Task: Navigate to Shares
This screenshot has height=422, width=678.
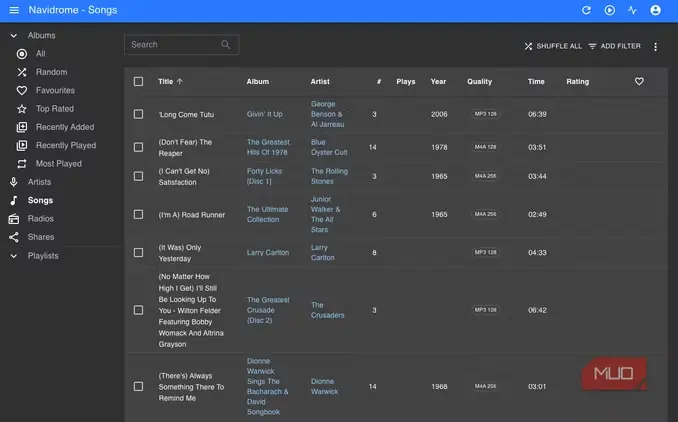Action: (x=41, y=237)
